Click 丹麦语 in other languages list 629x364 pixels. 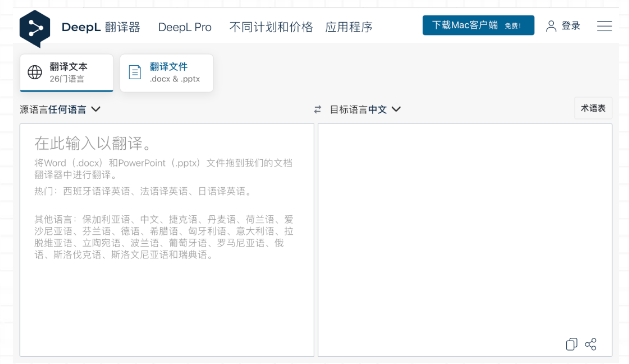[222, 219]
